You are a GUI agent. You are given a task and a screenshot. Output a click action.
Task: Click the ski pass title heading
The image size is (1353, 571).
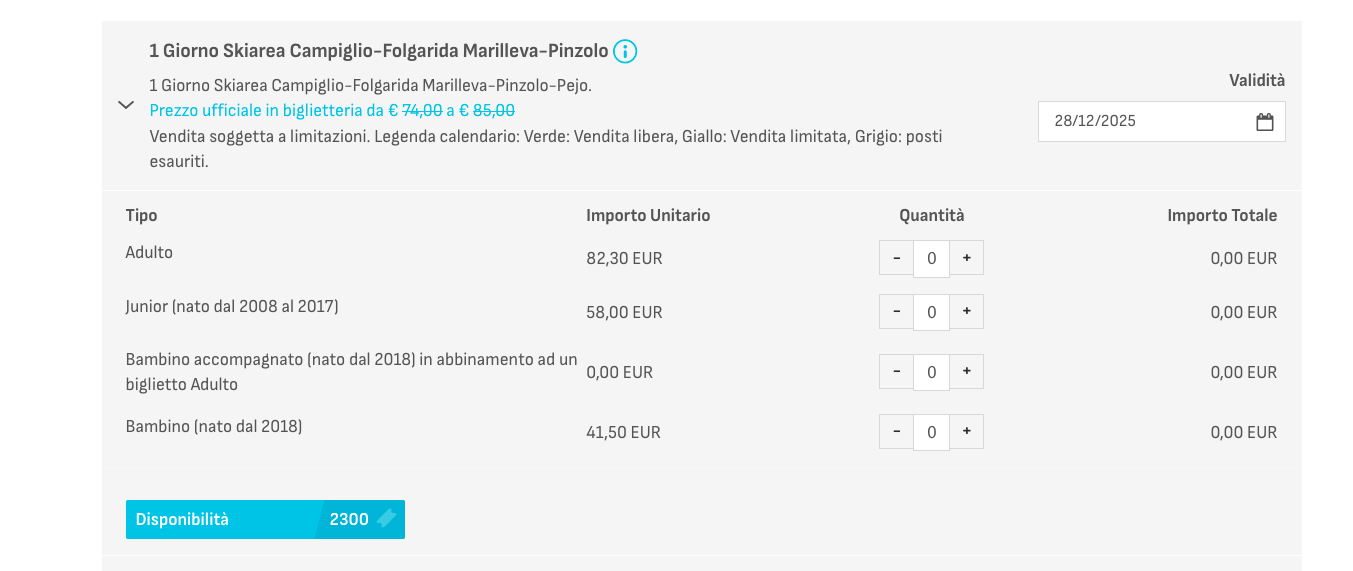click(378, 50)
